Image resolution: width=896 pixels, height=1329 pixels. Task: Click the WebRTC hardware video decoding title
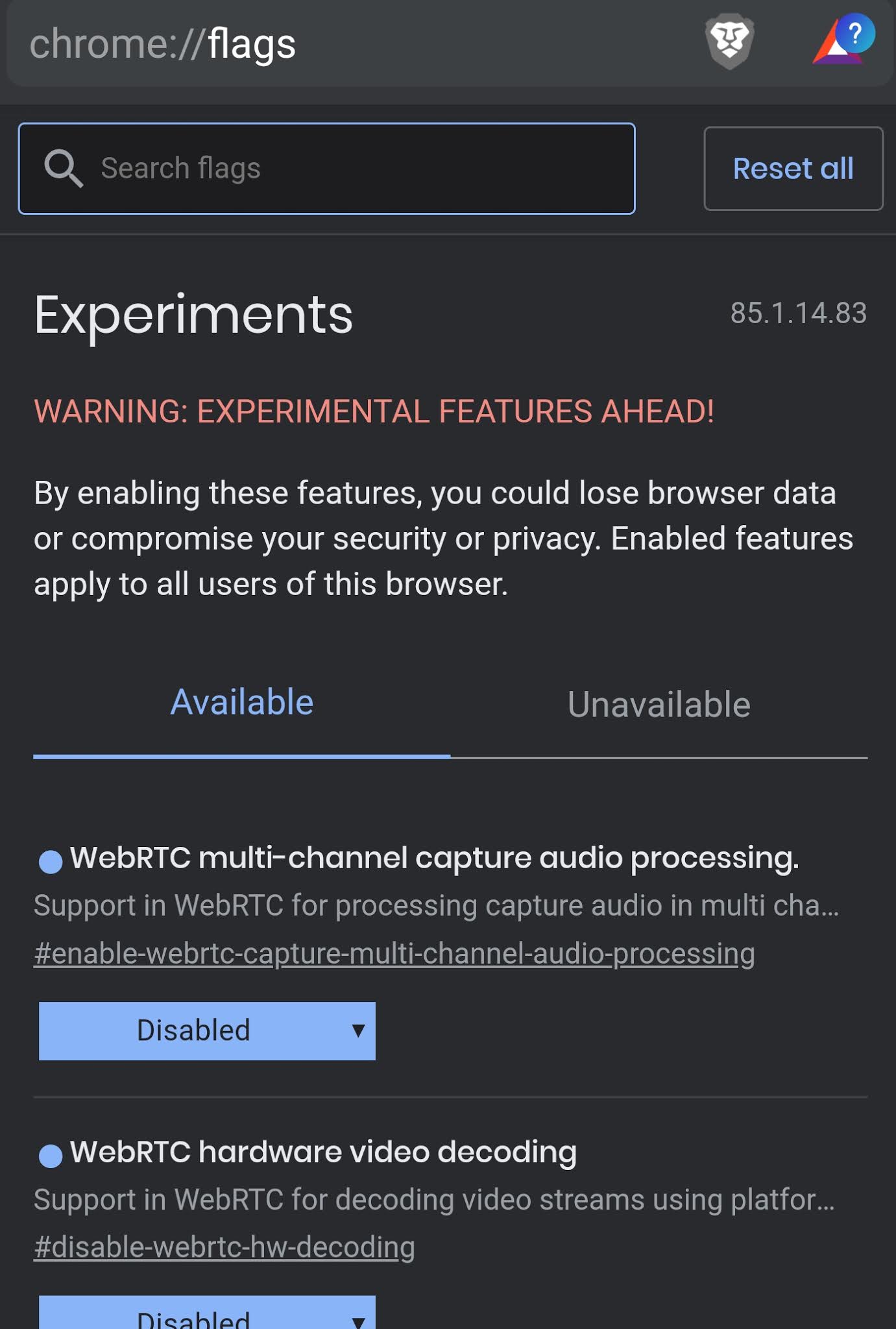point(323,1152)
